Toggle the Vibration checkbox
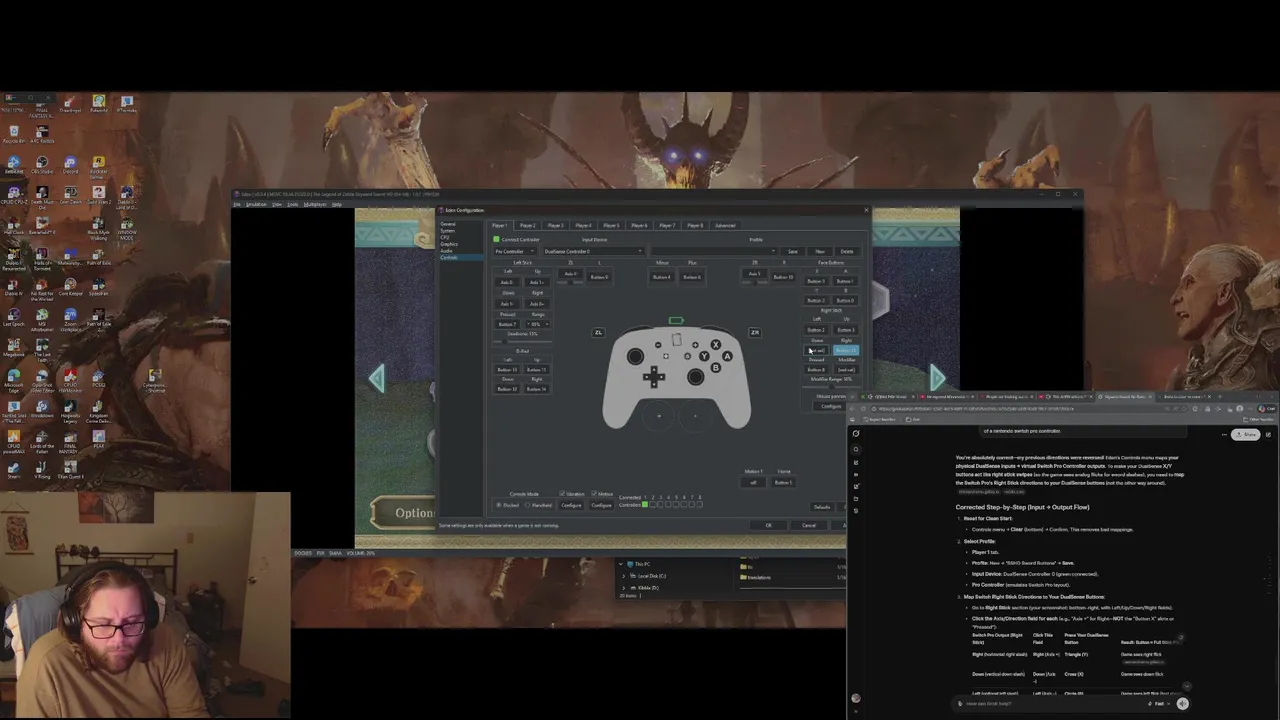Screen dimensions: 1280x720 tap(562, 494)
